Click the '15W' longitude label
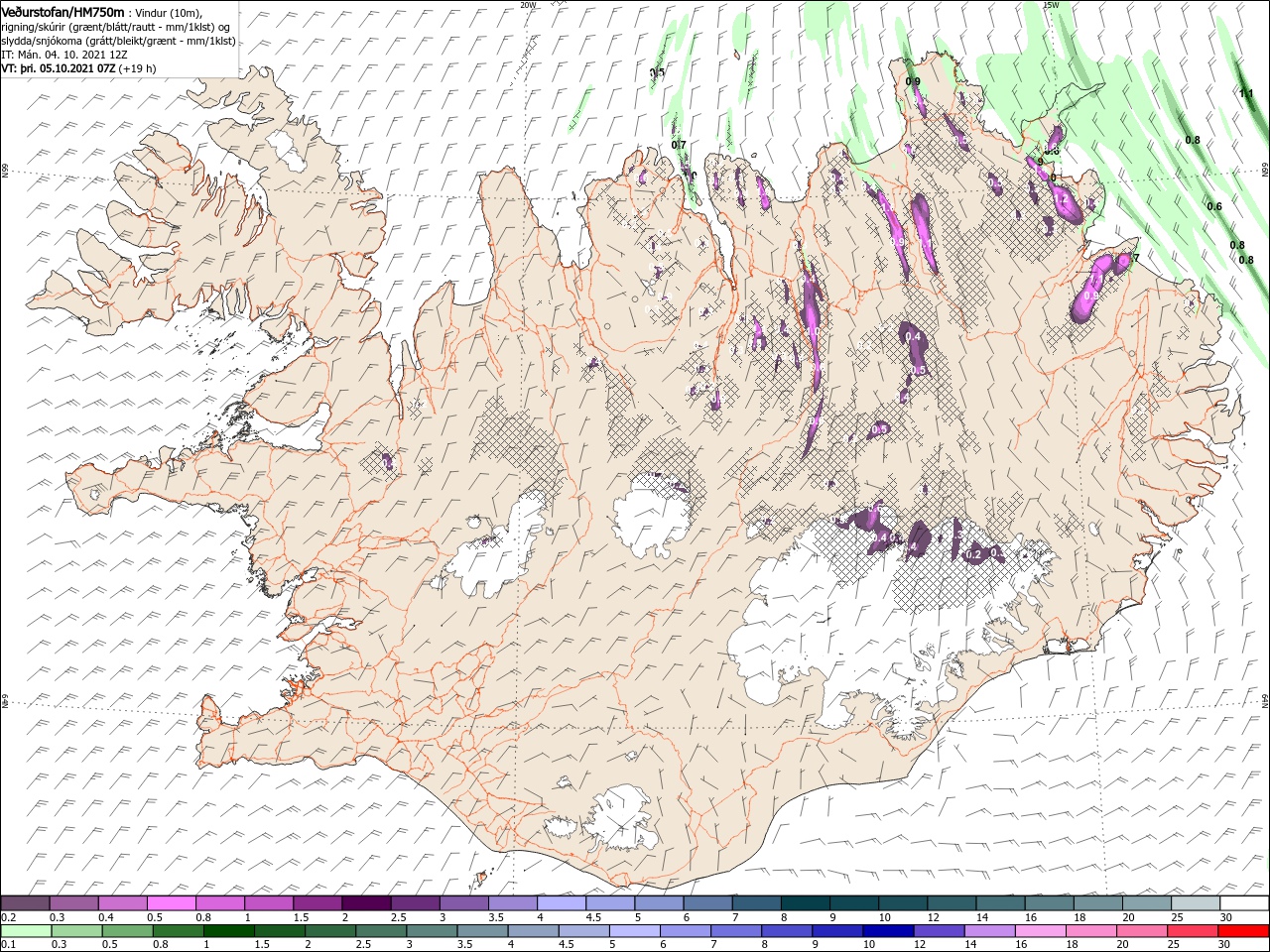Viewport: 1270px width, 952px height. pyautogui.click(x=1052, y=5)
